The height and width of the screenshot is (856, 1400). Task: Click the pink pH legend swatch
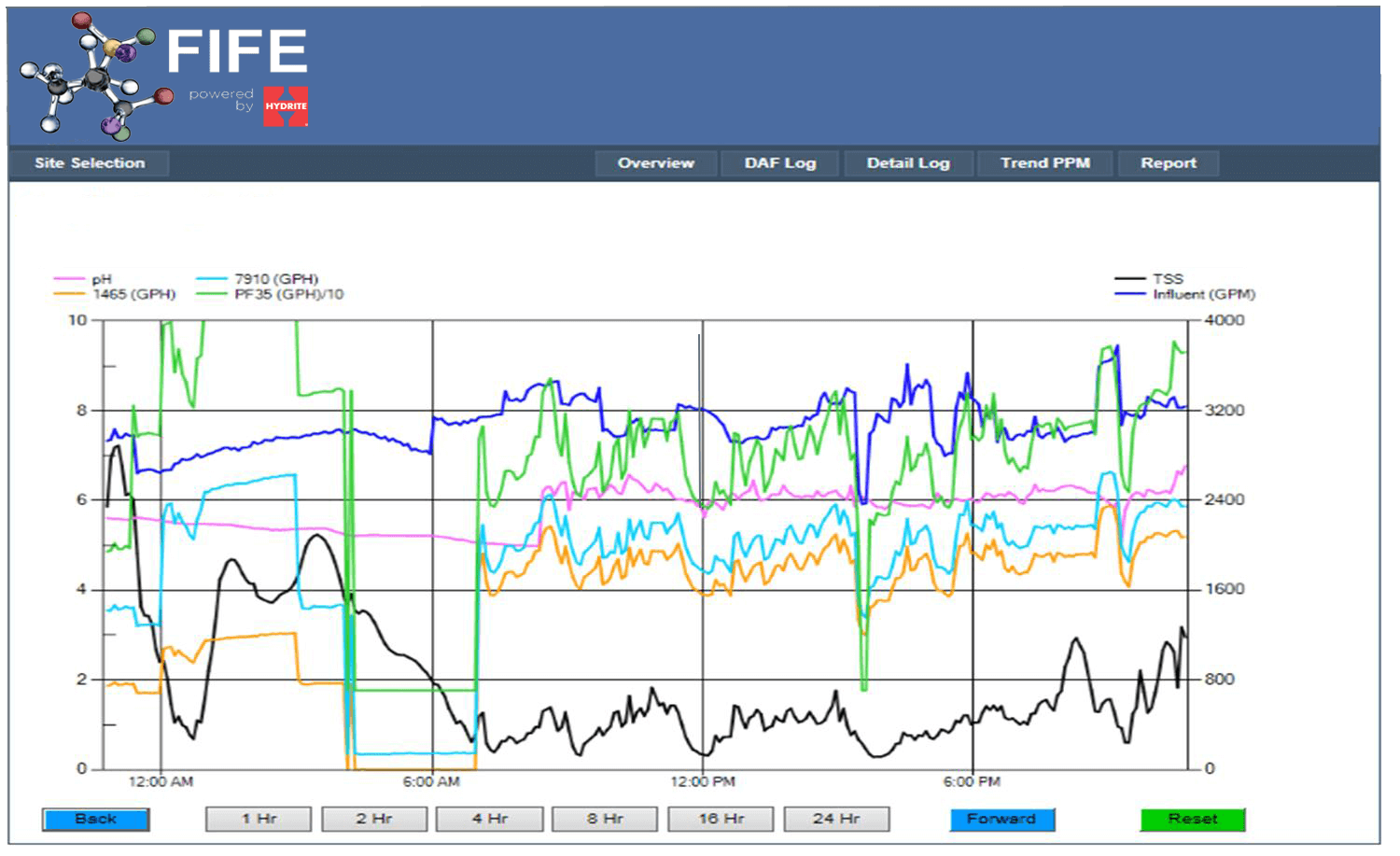click(x=70, y=279)
